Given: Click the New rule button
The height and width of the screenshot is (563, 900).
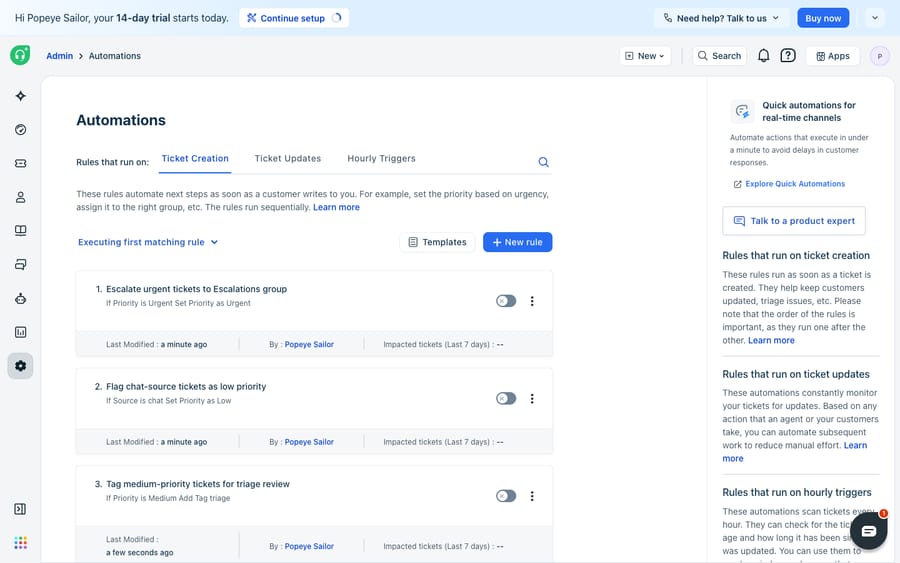Looking at the screenshot, I should tap(517, 242).
